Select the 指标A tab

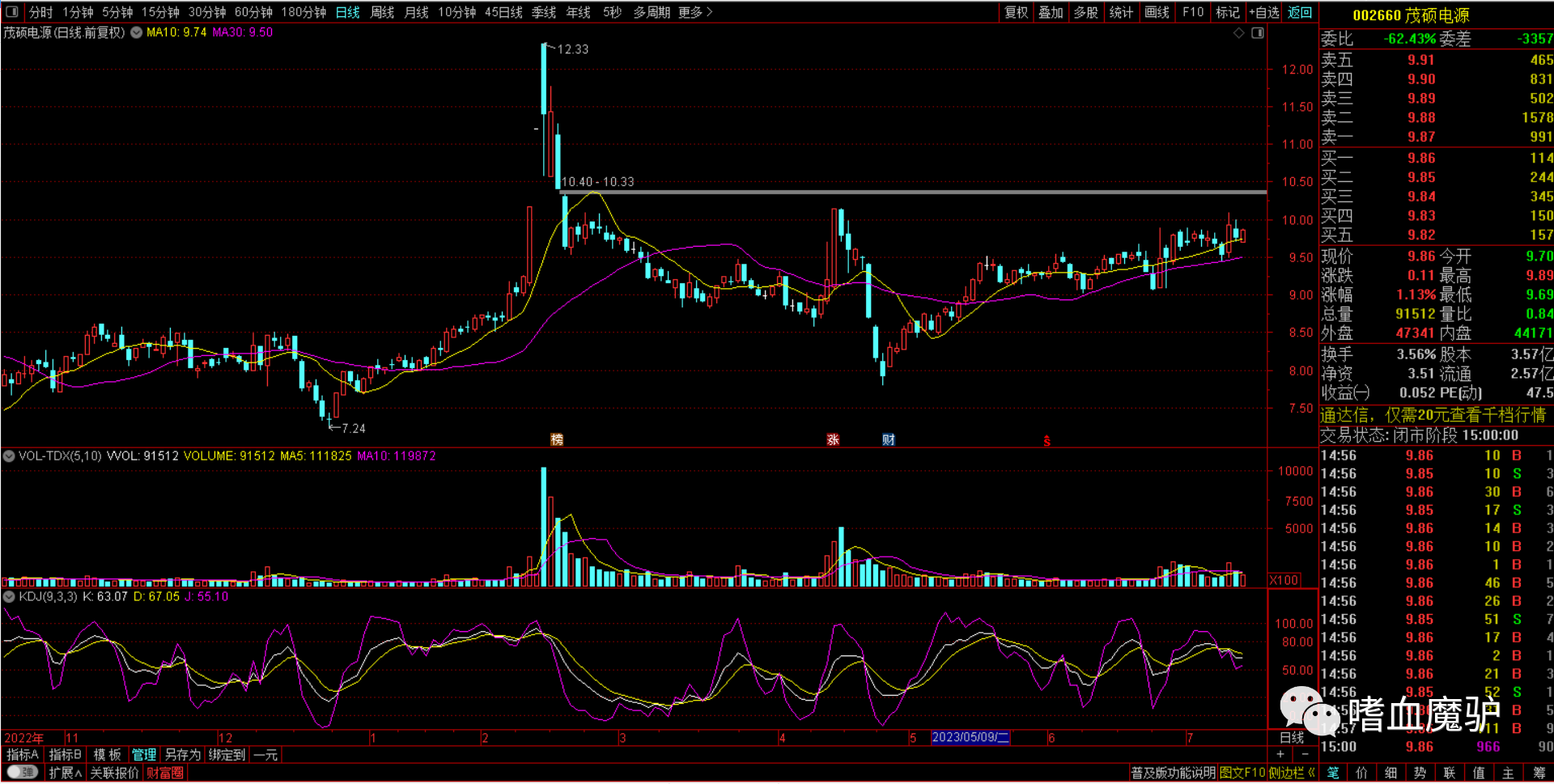pos(23,754)
